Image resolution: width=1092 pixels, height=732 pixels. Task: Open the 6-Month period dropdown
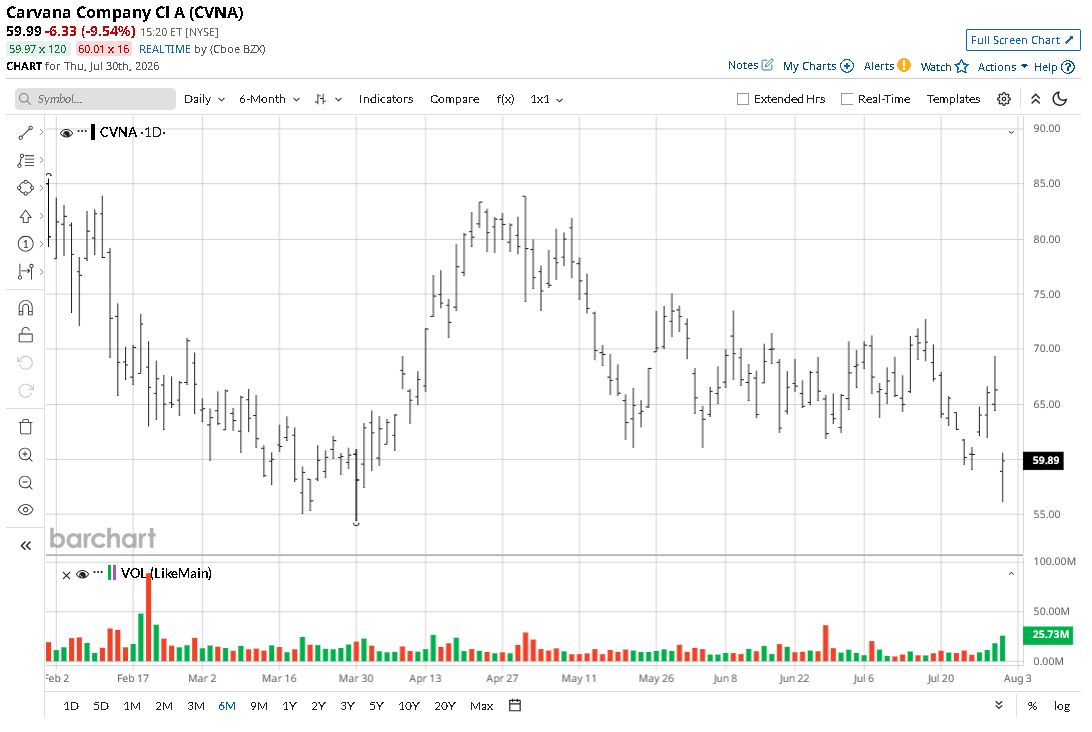(x=269, y=99)
